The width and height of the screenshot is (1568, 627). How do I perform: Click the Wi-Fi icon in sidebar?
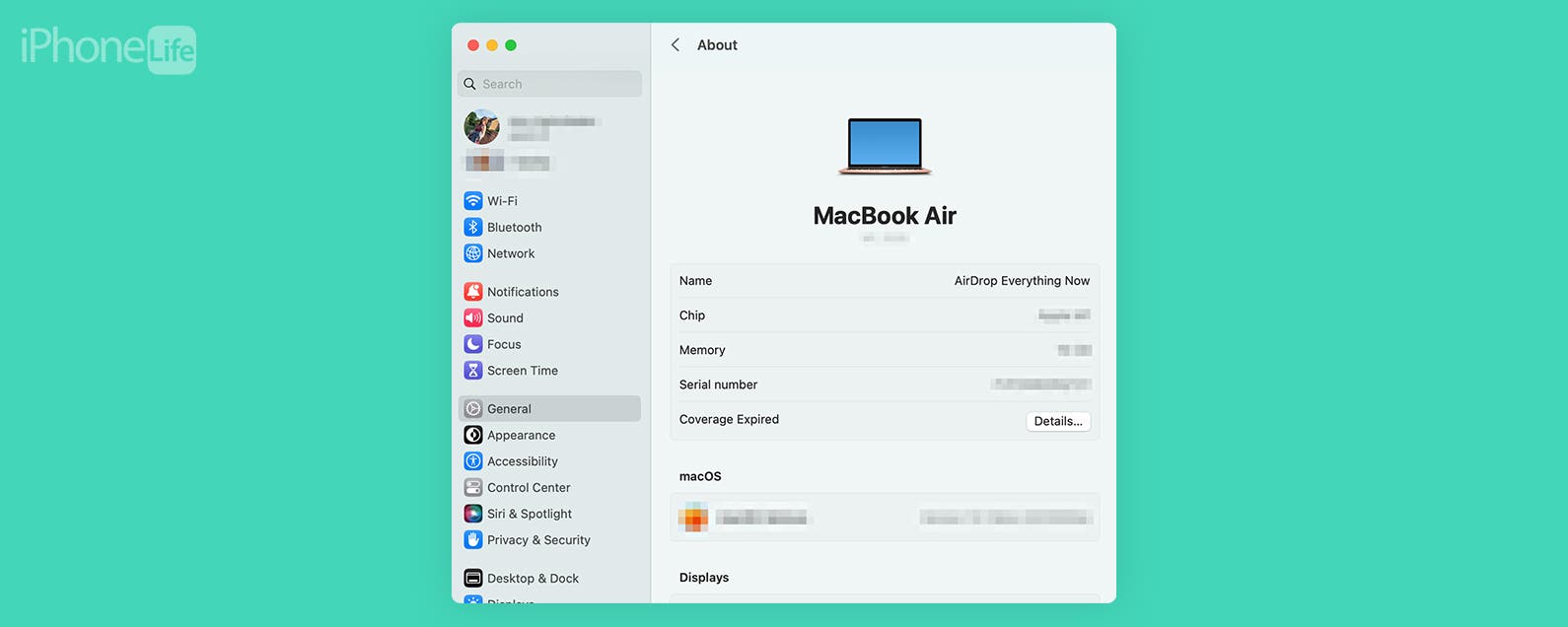click(x=473, y=201)
